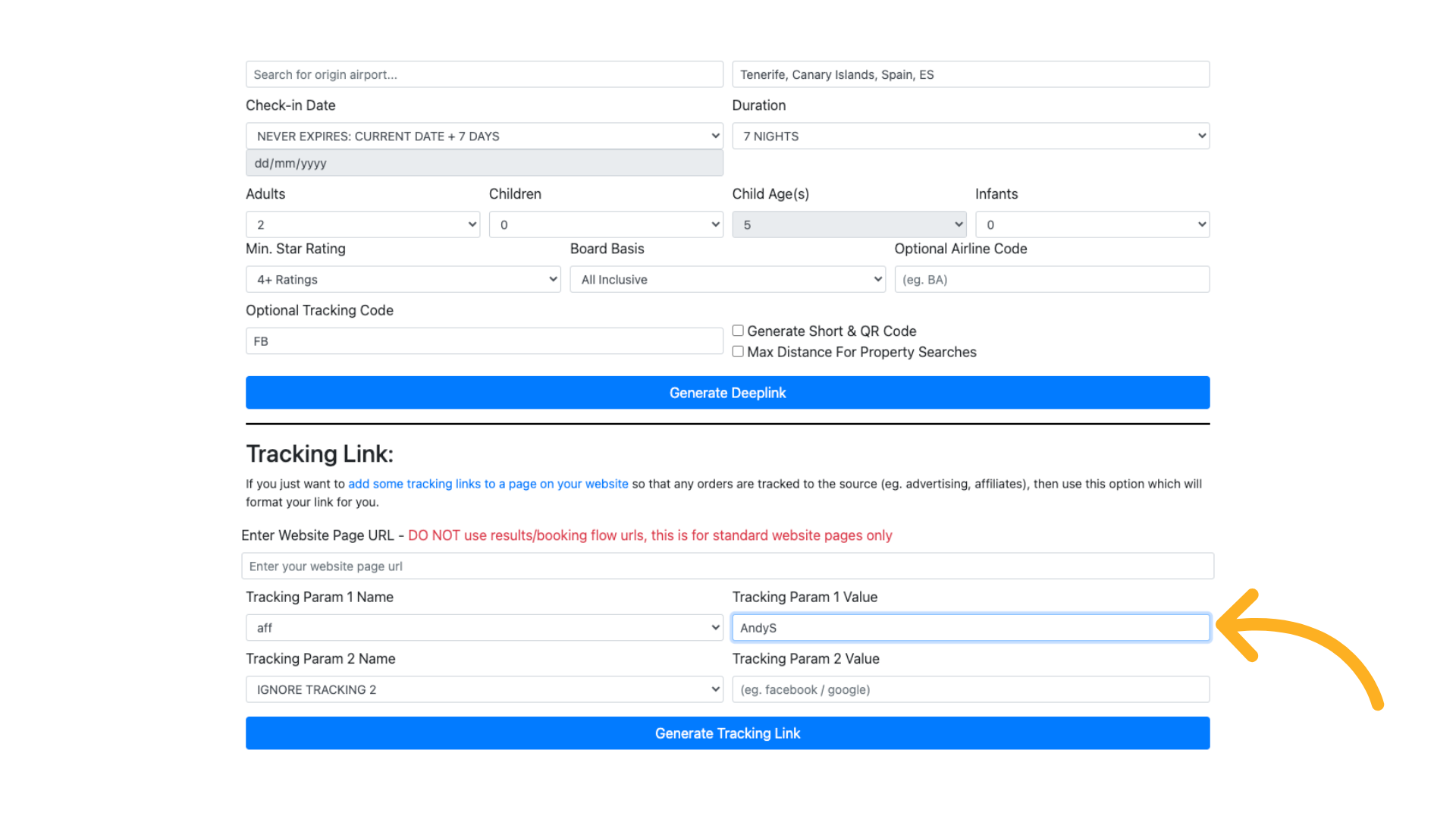Open Tracking Param 1 Name dropdown
Viewport: 1456px width, 819px height.
484,628
